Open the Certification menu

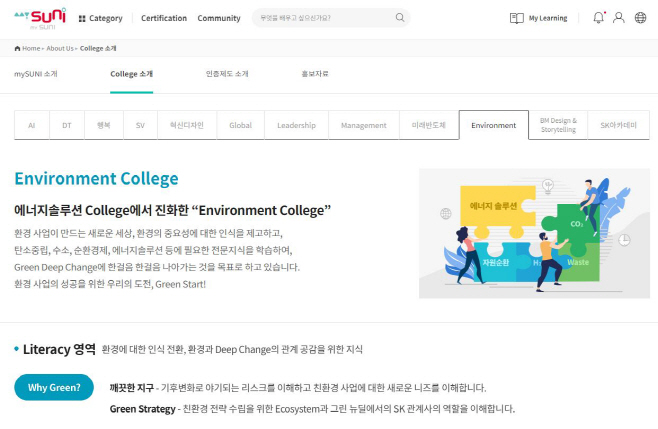(x=164, y=18)
